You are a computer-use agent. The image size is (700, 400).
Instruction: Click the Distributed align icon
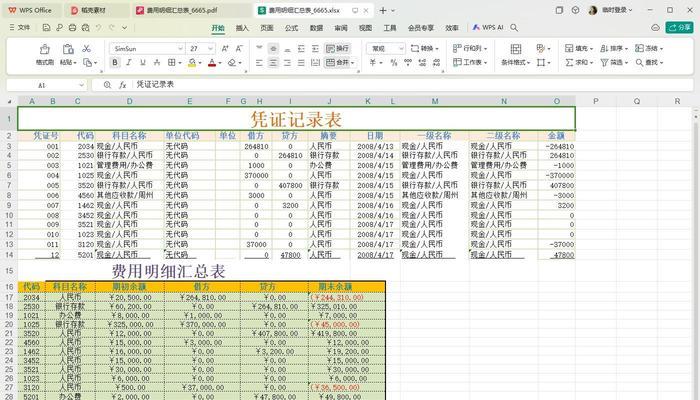pyautogui.click(x=315, y=62)
